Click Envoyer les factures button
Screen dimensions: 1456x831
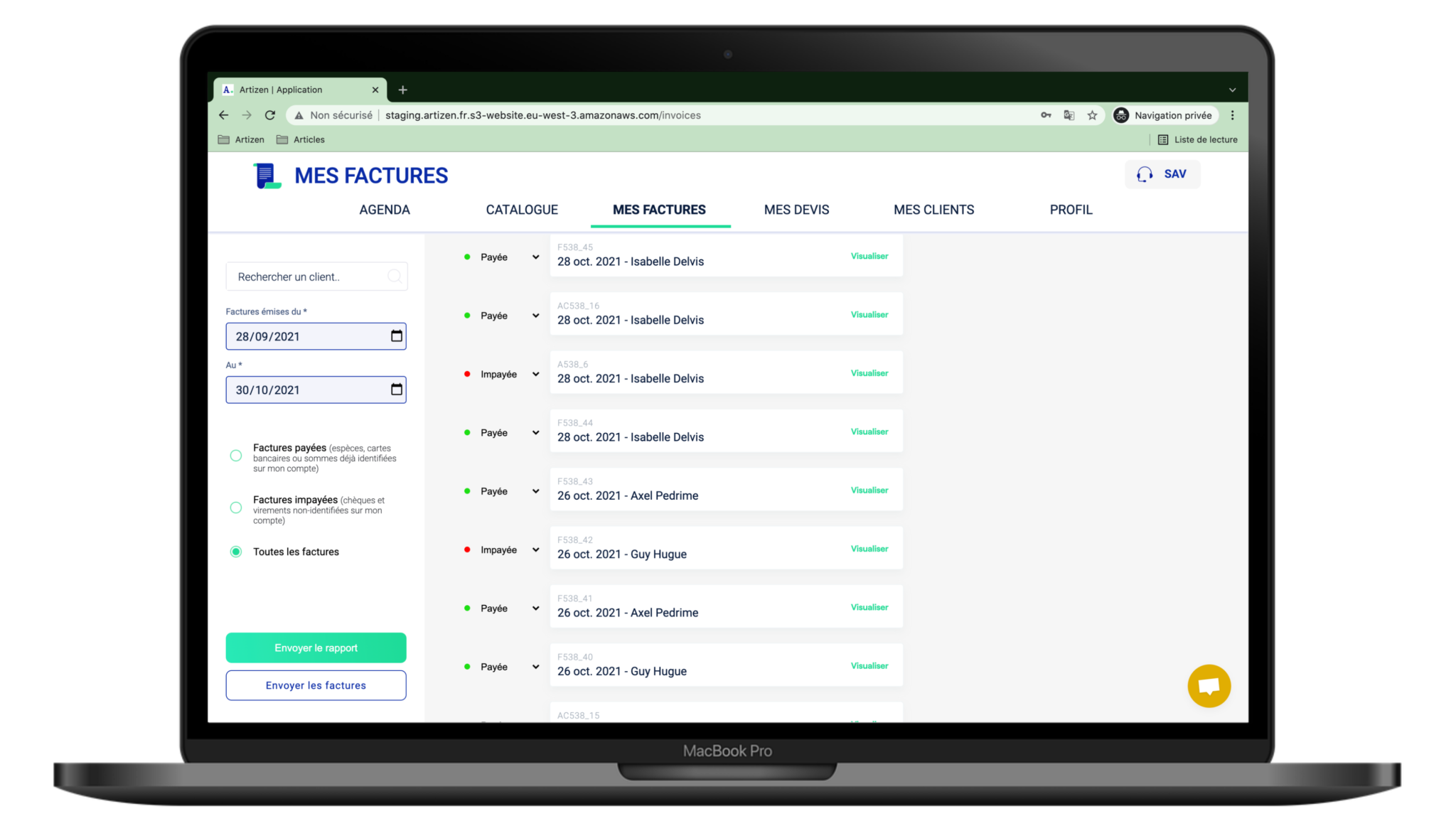coord(316,685)
